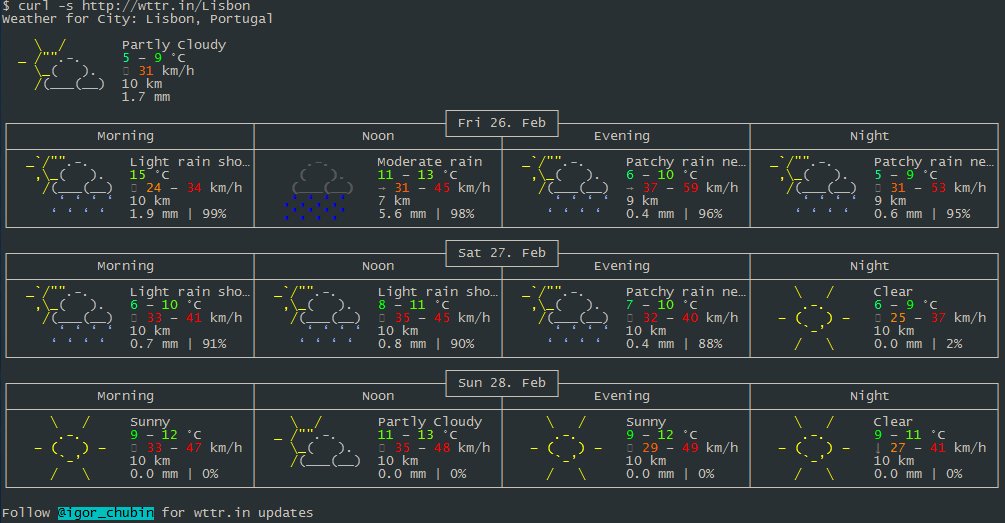This screenshot has width=1005, height=523.
Task: Click the 0.0 mm | 2% rain value
Action: point(918,344)
